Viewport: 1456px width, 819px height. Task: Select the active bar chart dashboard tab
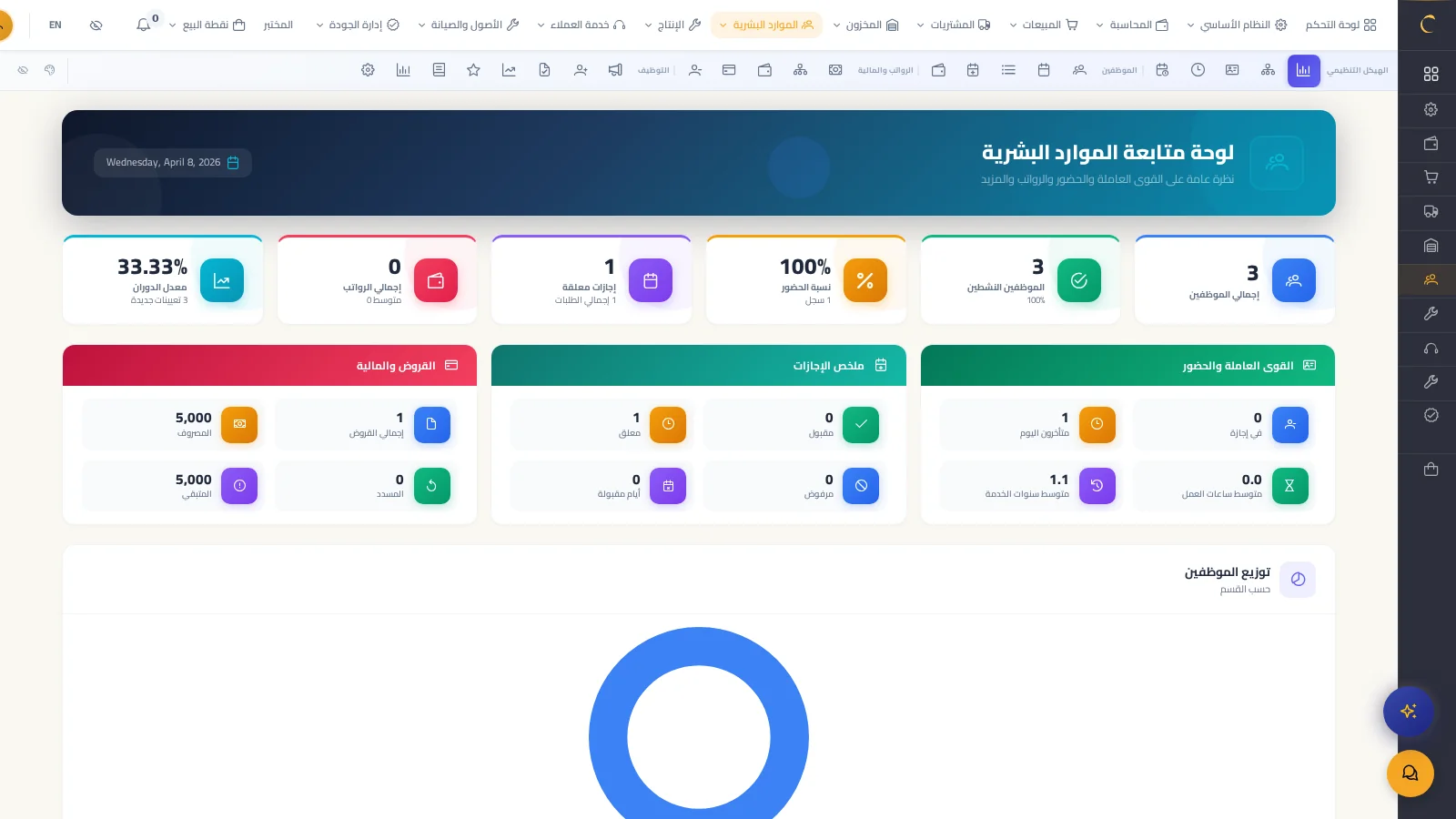click(x=1304, y=70)
